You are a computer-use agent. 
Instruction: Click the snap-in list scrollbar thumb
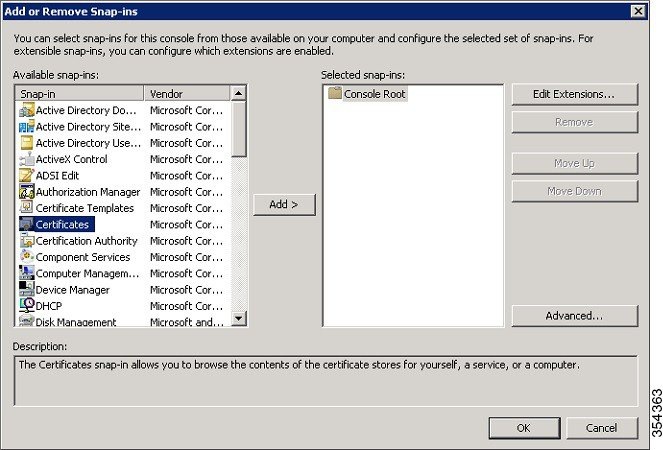point(239,129)
